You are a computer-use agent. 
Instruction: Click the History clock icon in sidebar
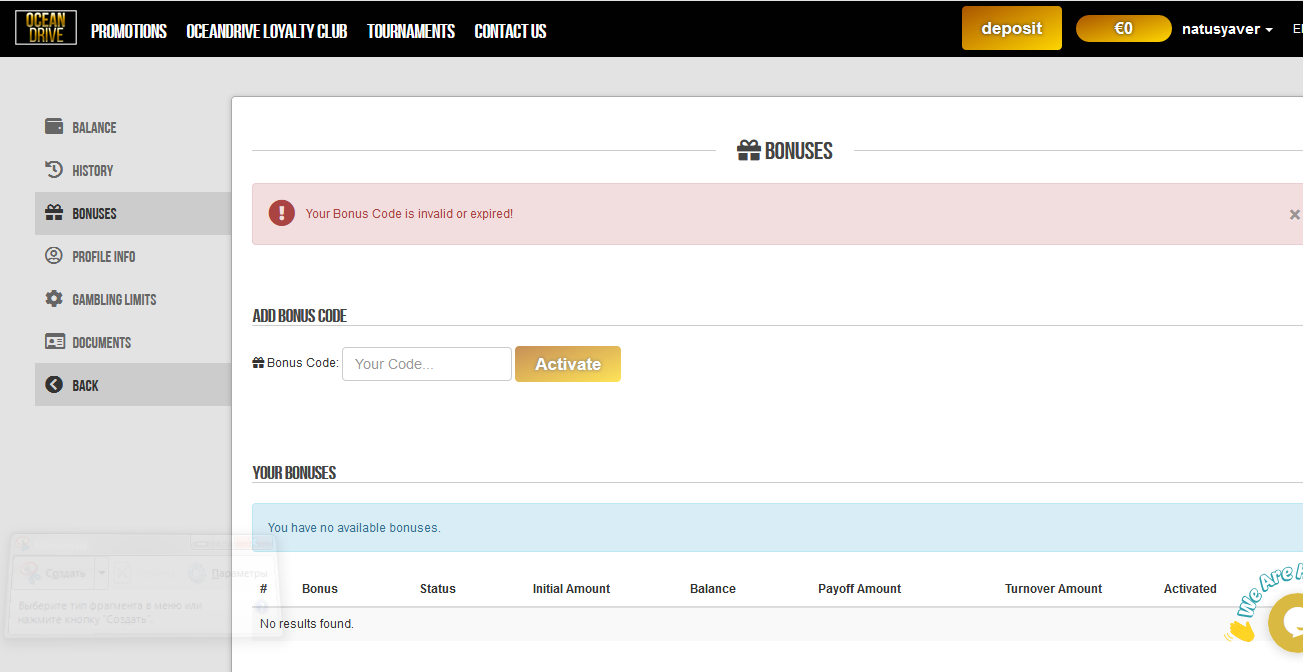54,170
